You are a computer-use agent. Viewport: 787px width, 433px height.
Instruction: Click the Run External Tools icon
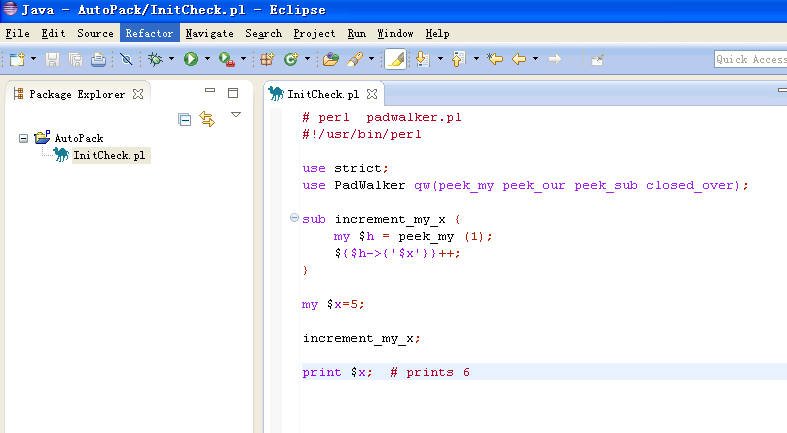[227, 60]
